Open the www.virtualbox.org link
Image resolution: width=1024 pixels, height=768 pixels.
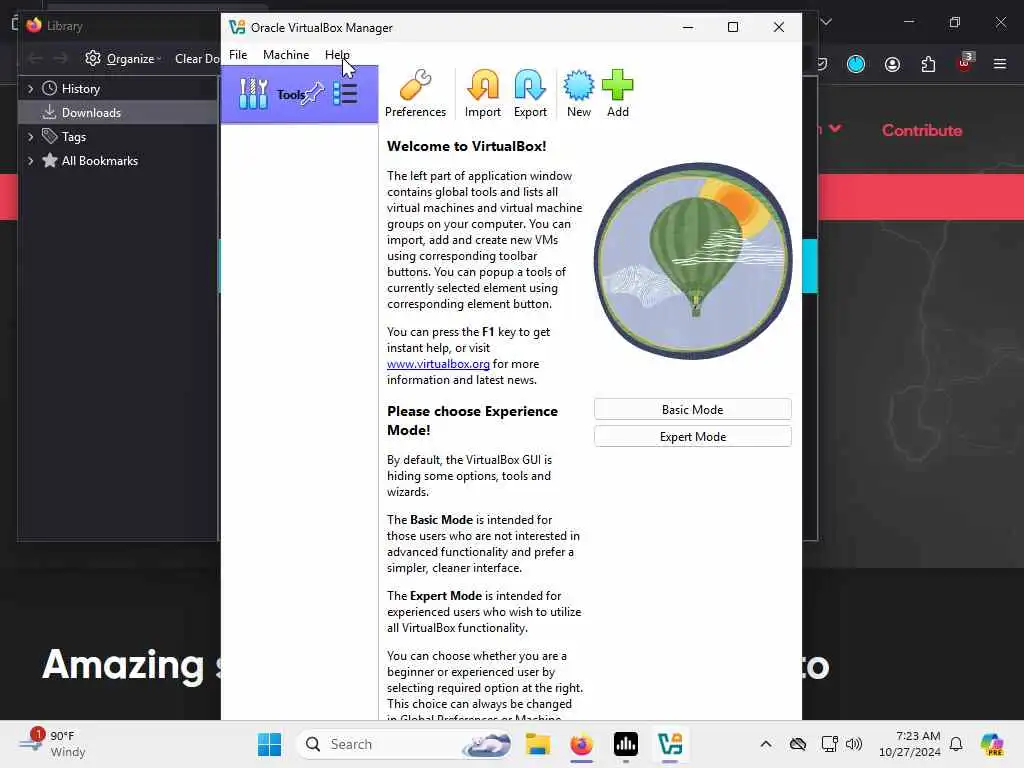[438, 364]
